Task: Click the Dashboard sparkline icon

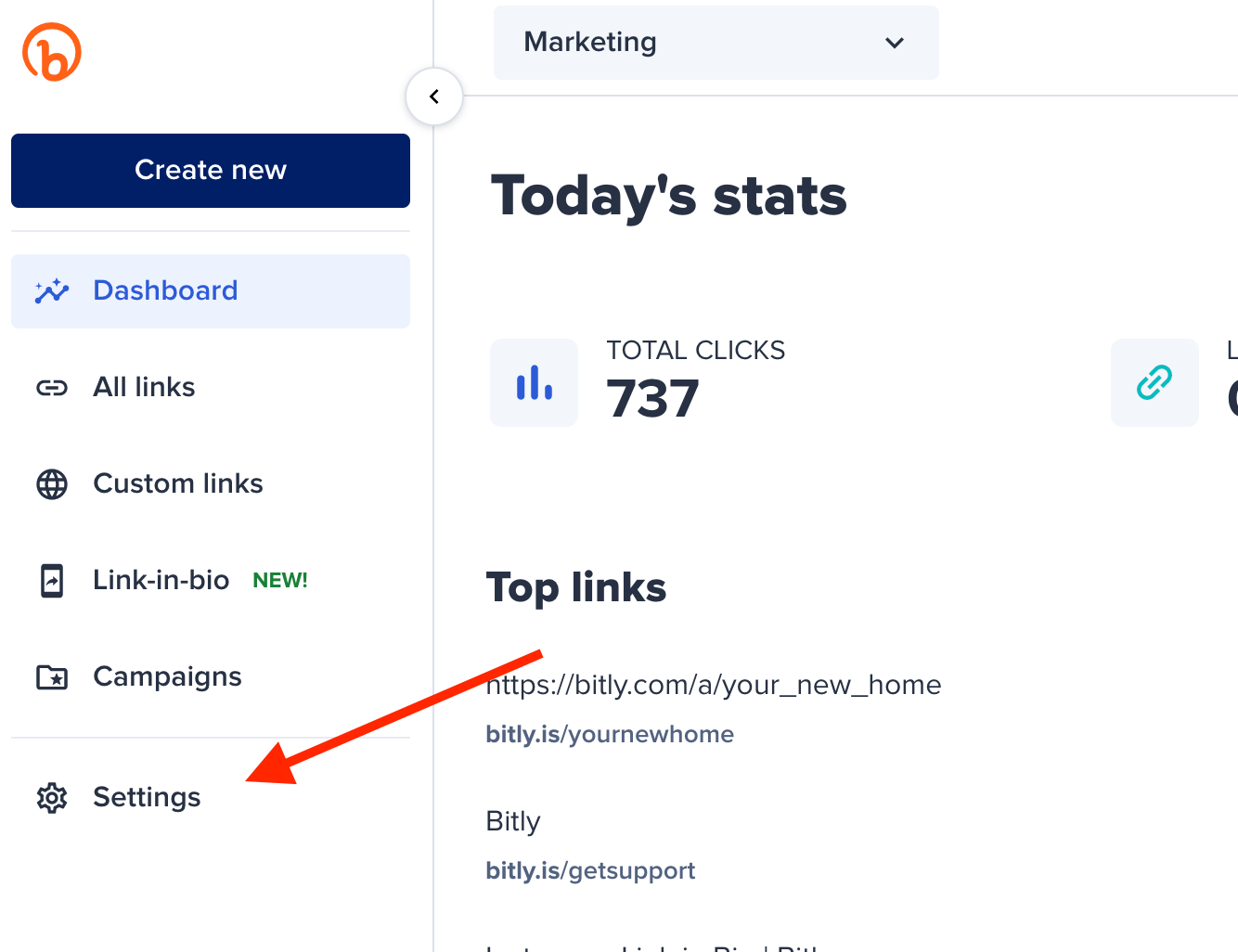Action: pyautogui.click(x=52, y=291)
